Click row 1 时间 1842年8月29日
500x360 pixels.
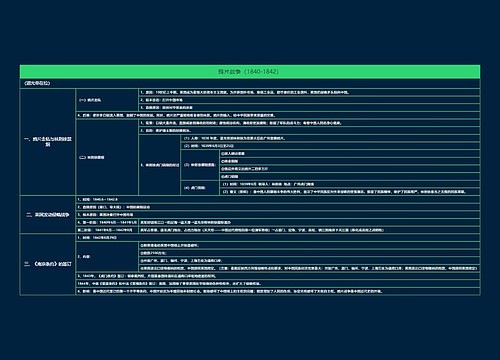tap(278, 238)
